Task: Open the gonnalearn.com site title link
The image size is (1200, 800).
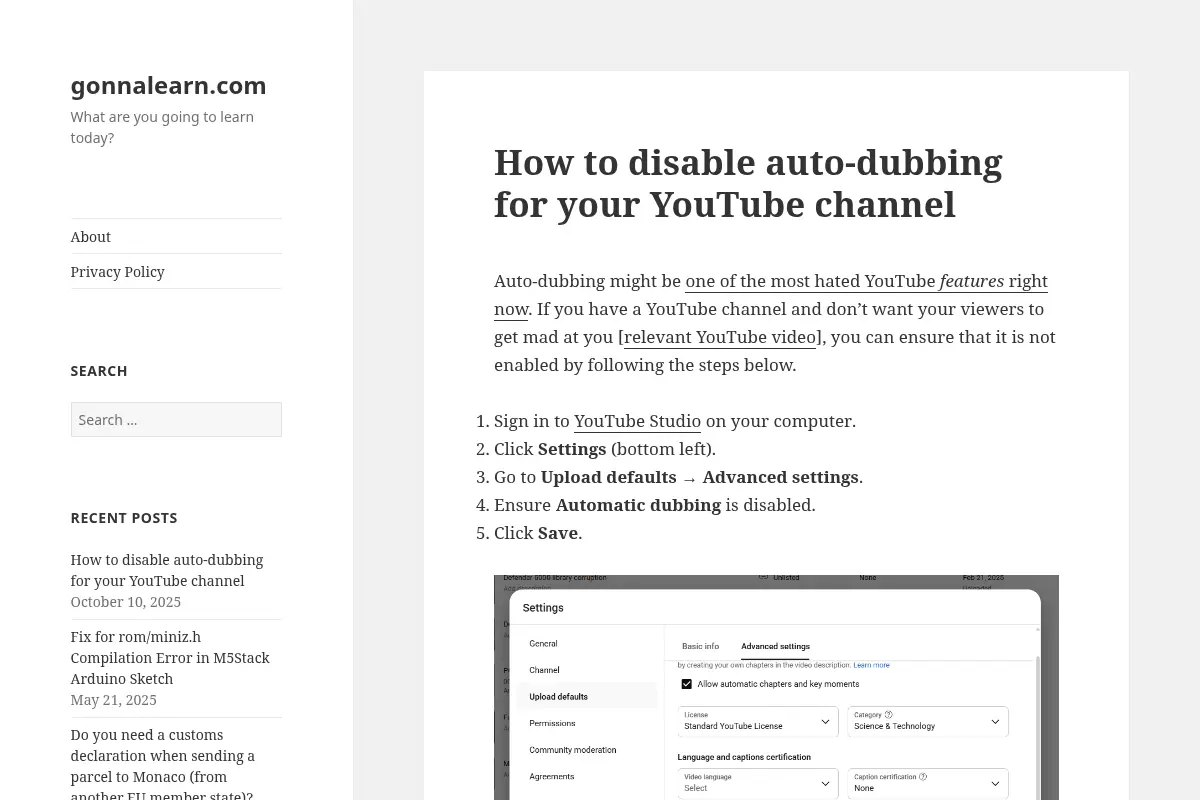Action: tap(168, 85)
